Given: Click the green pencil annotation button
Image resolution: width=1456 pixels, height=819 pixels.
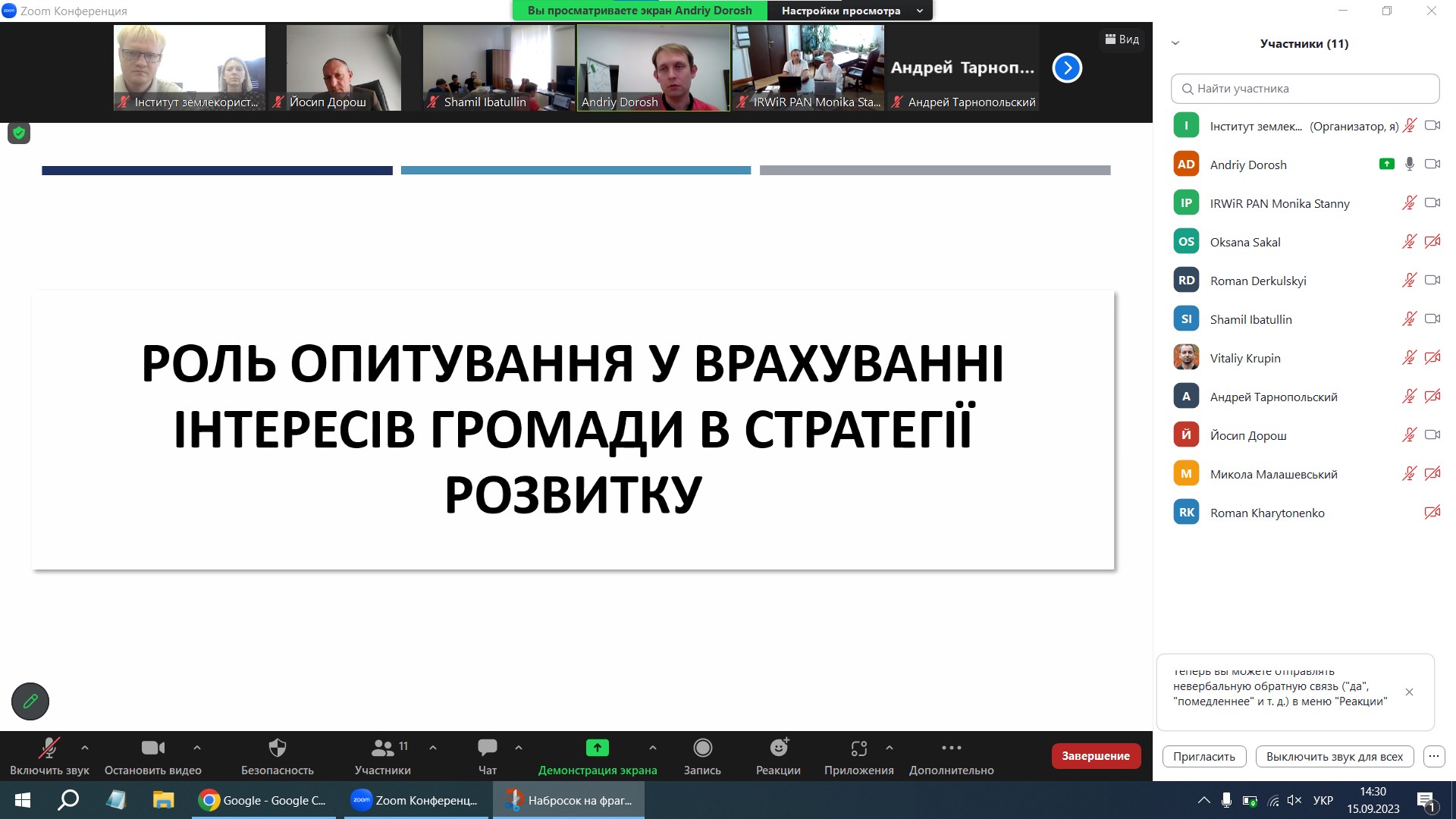Looking at the screenshot, I should pos(30,701).
